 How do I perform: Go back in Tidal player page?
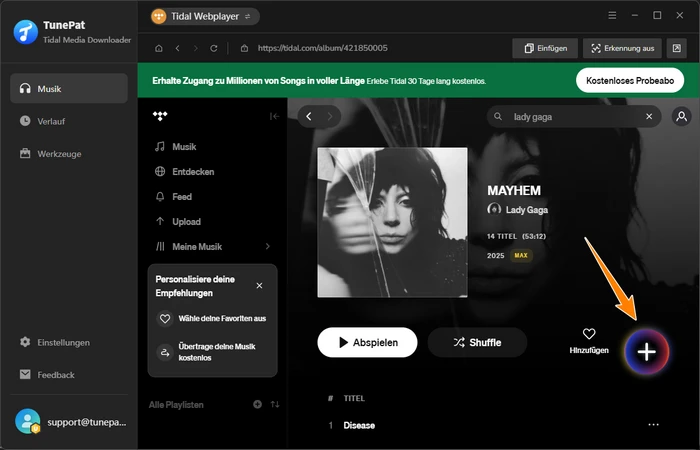pyautogui.click(x=309, y=117)
